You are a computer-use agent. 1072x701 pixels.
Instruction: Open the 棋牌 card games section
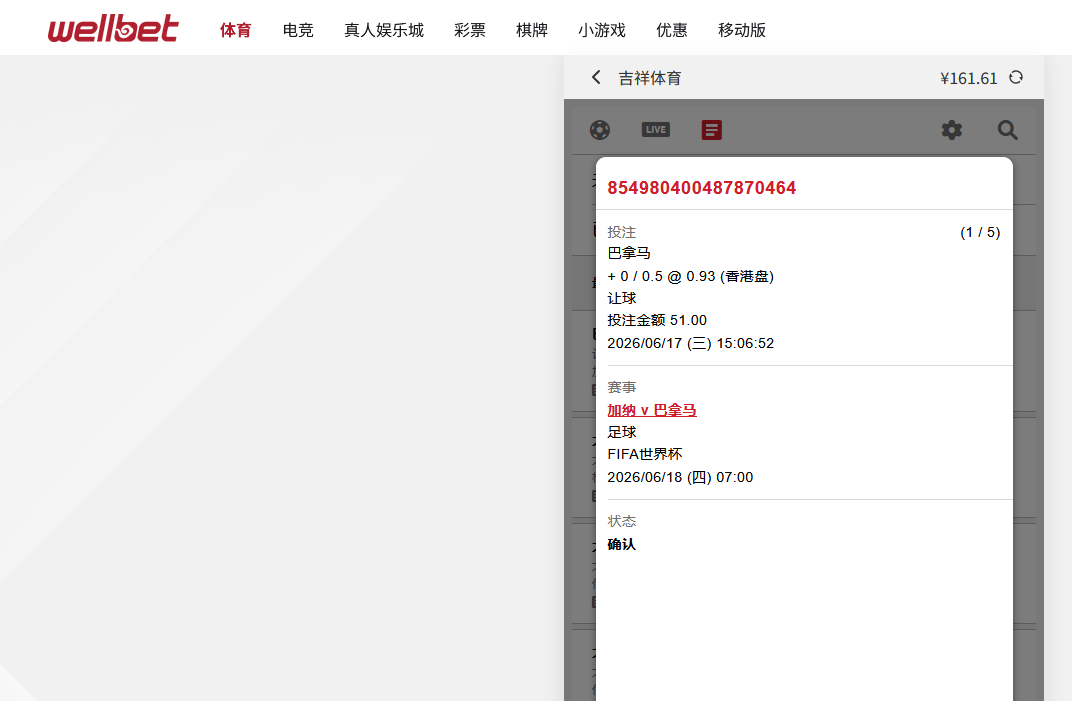(532, 30)
